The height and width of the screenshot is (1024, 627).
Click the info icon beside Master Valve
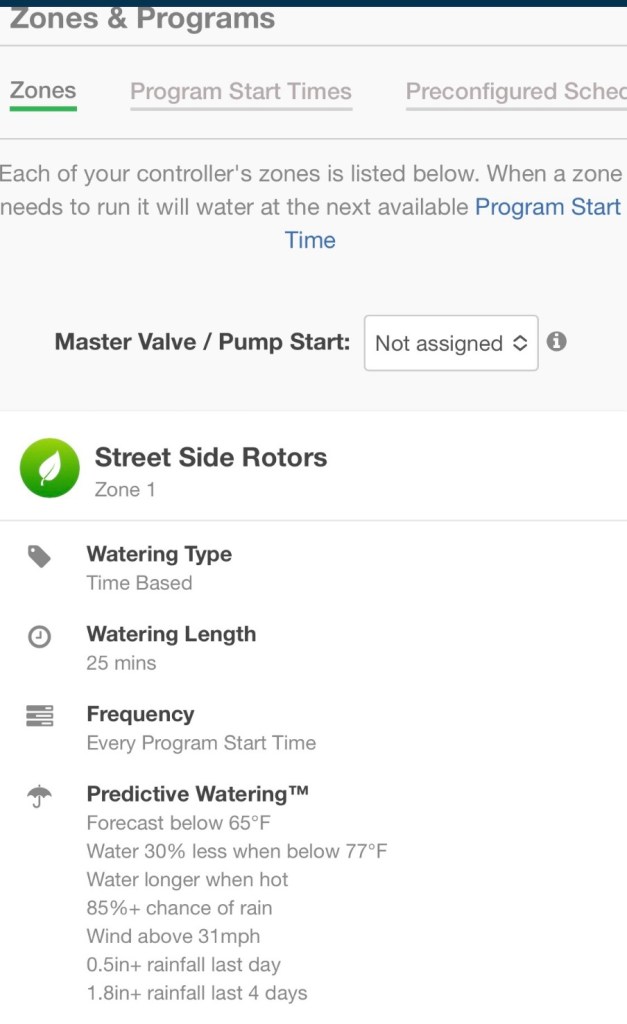(557, 342)
